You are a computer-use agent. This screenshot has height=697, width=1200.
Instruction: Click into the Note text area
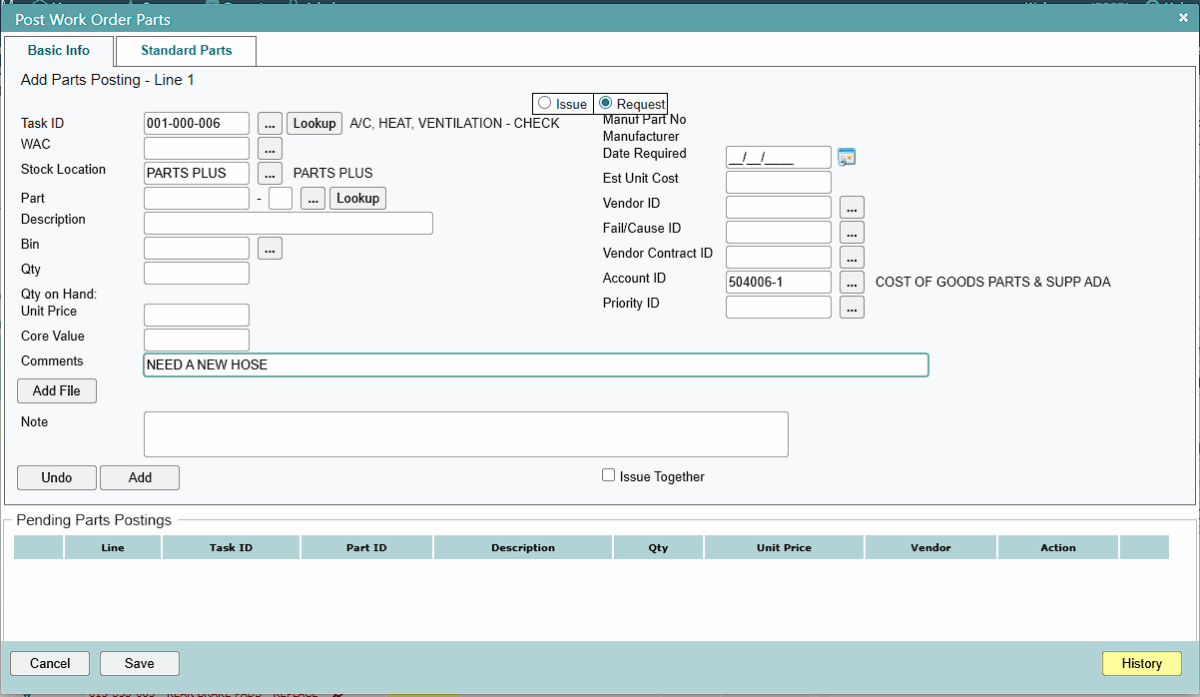(x=466, y=434)
